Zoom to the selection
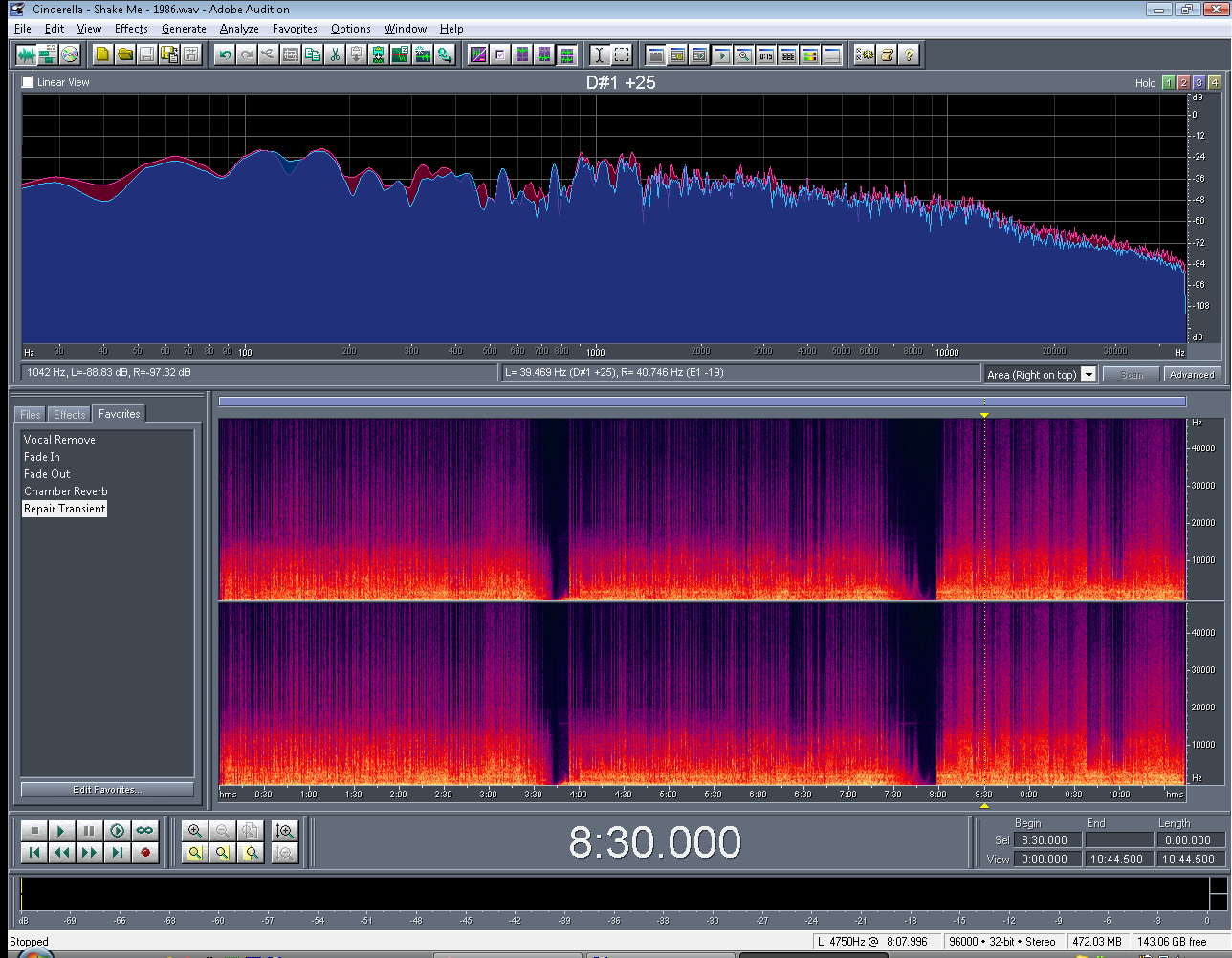 coord(195,852)
